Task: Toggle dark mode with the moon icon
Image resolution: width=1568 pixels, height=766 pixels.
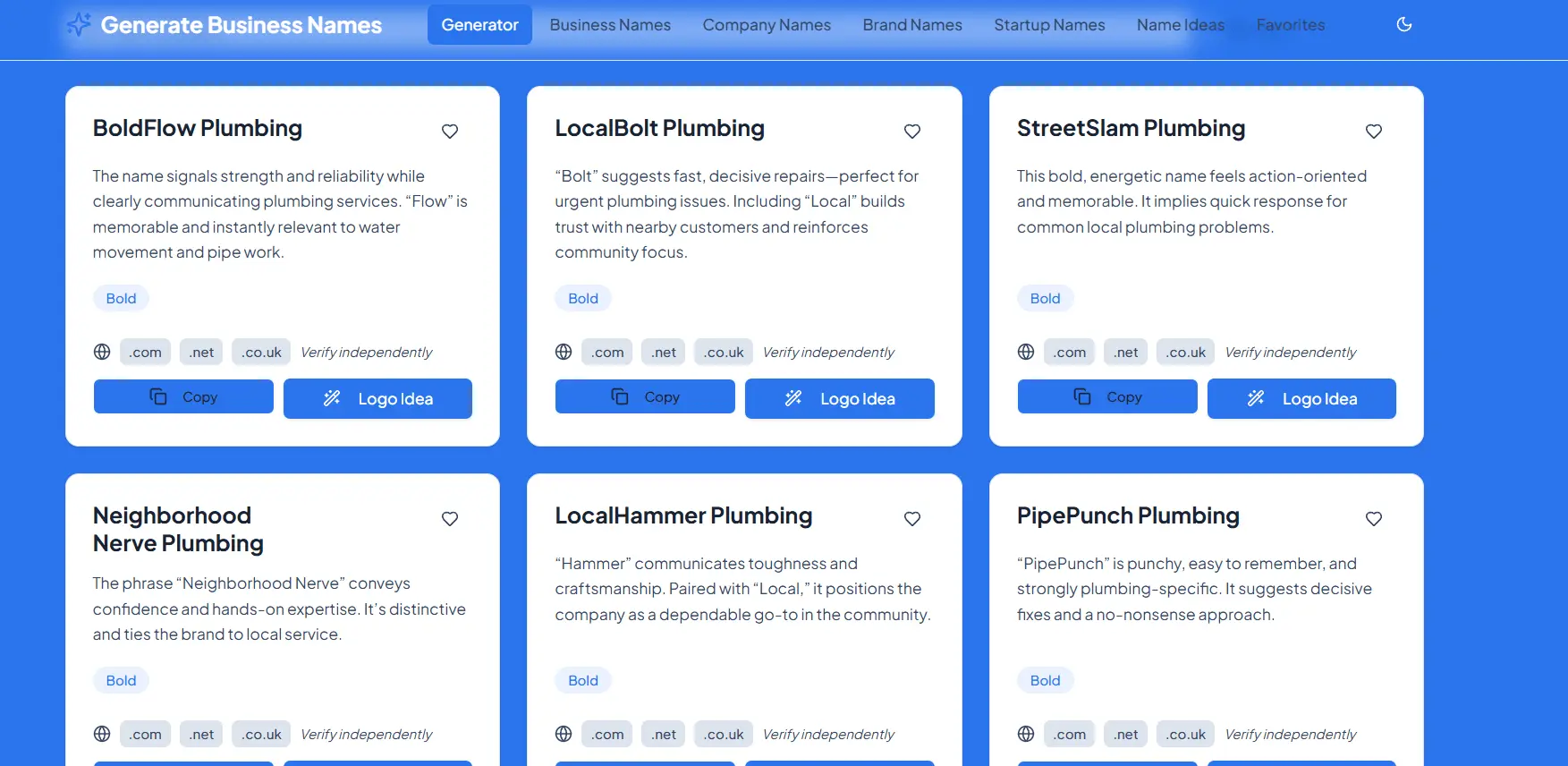Action: coord(1404,24)
